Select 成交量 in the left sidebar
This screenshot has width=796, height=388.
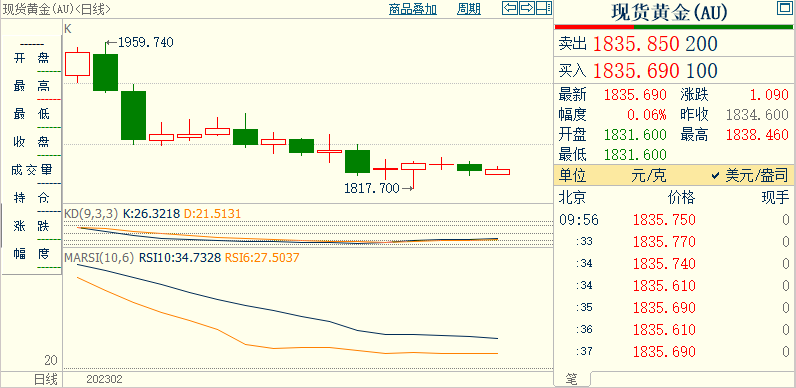[31, 170]
